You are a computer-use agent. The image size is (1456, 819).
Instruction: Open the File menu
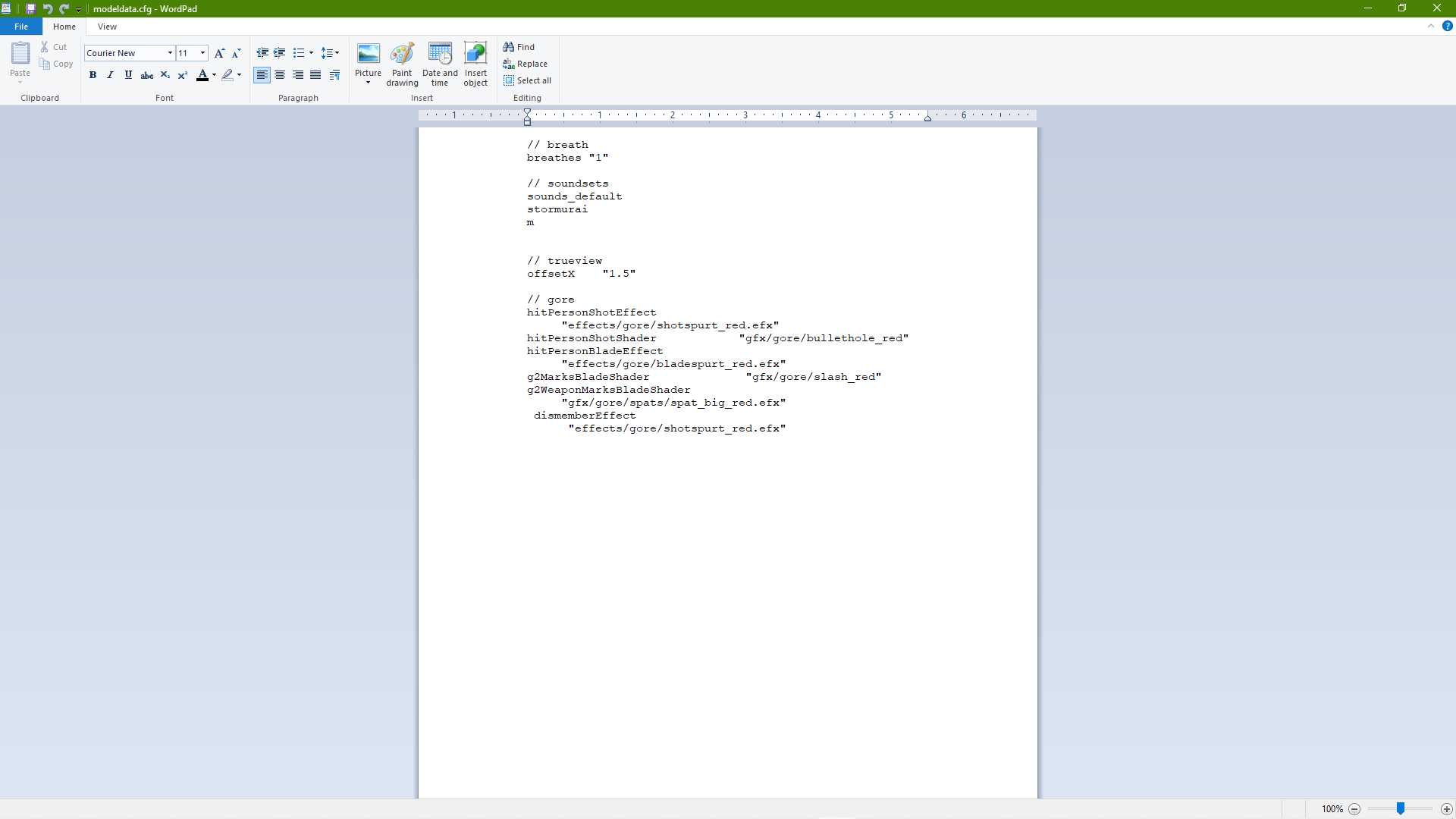21,27
